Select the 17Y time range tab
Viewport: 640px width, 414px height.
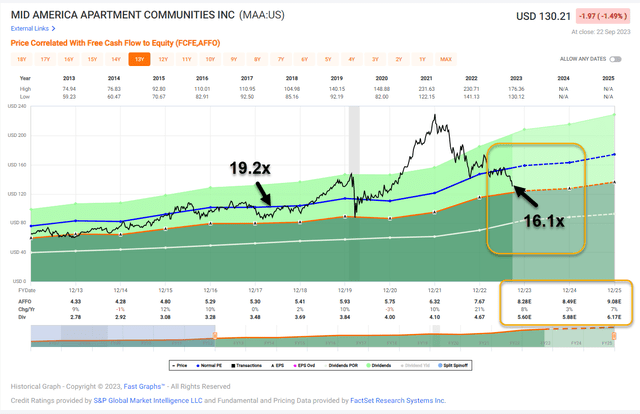pos(45,59)
